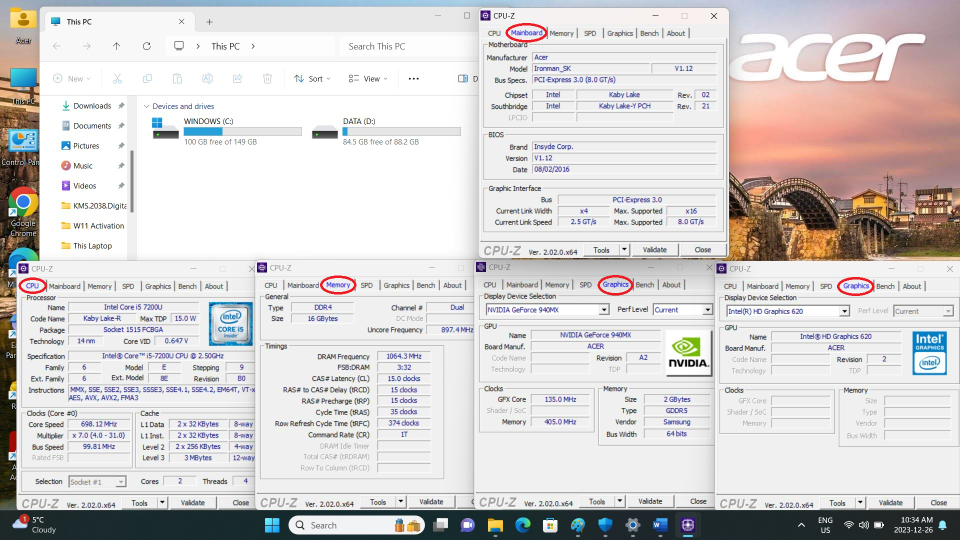The image size is (960, 540).
Task: Click the Explorer sidebar scrollbar
Action: point(131,181)
